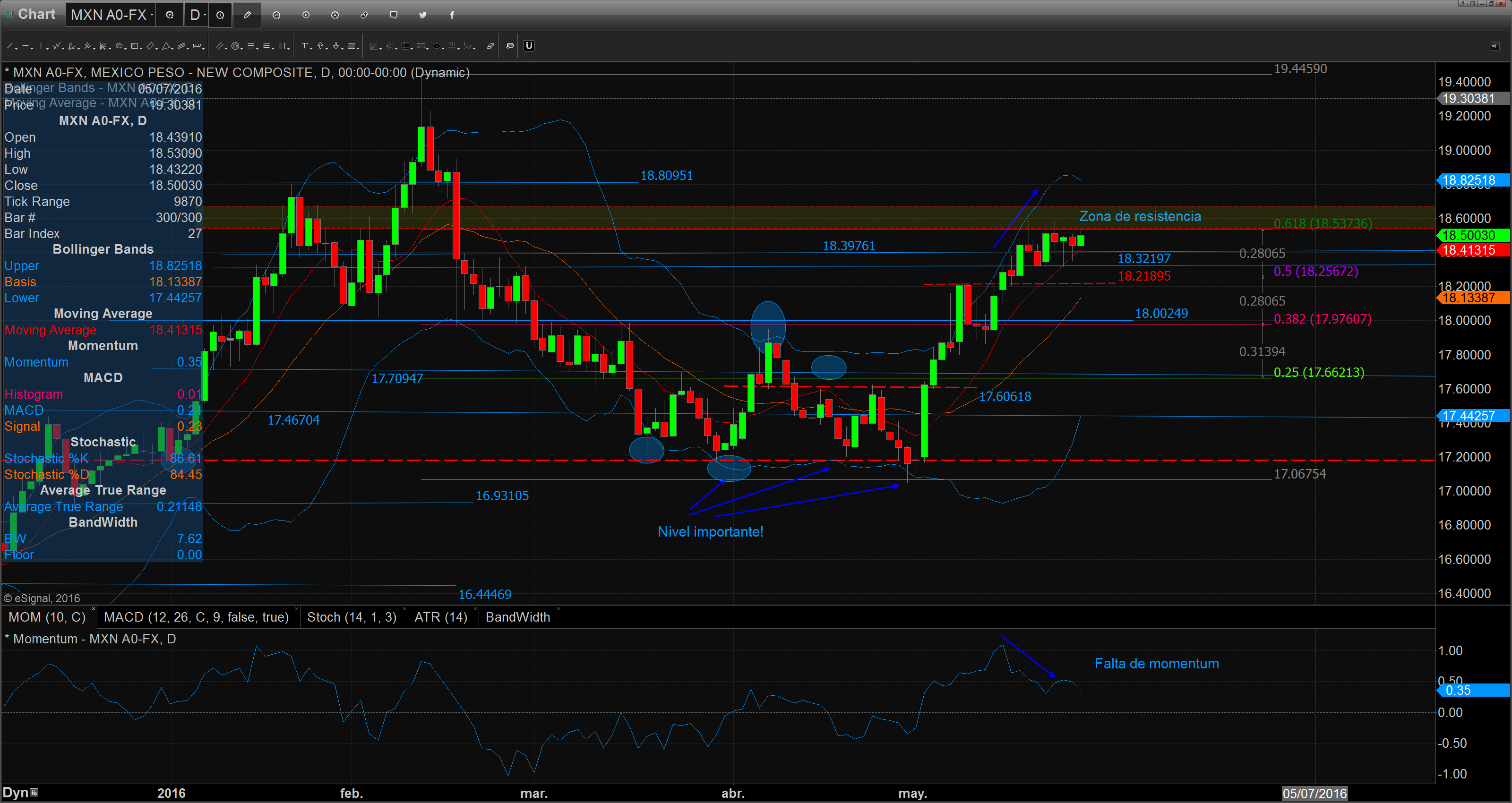Select the trend line drawing tool
Image resolution: width=1512 pixels, height=803 pixels.
[9, 46]
